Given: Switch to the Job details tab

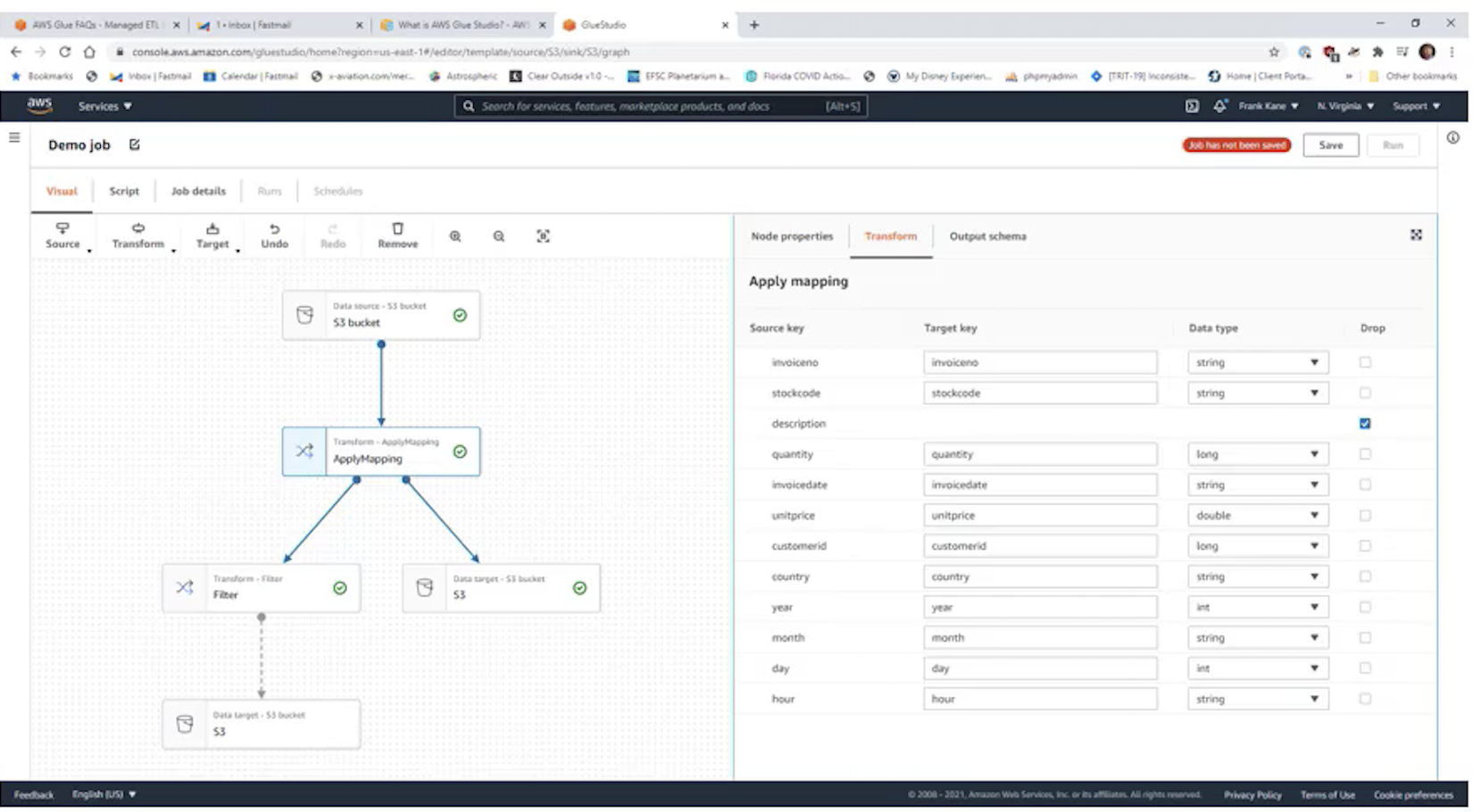Looking at the screenshot, I should pos(198,191).
